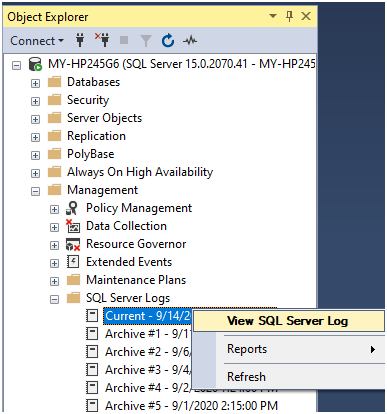Expand the Extended Events node
This screenshot has height=414, width=387.
click(x=54, y=263)
